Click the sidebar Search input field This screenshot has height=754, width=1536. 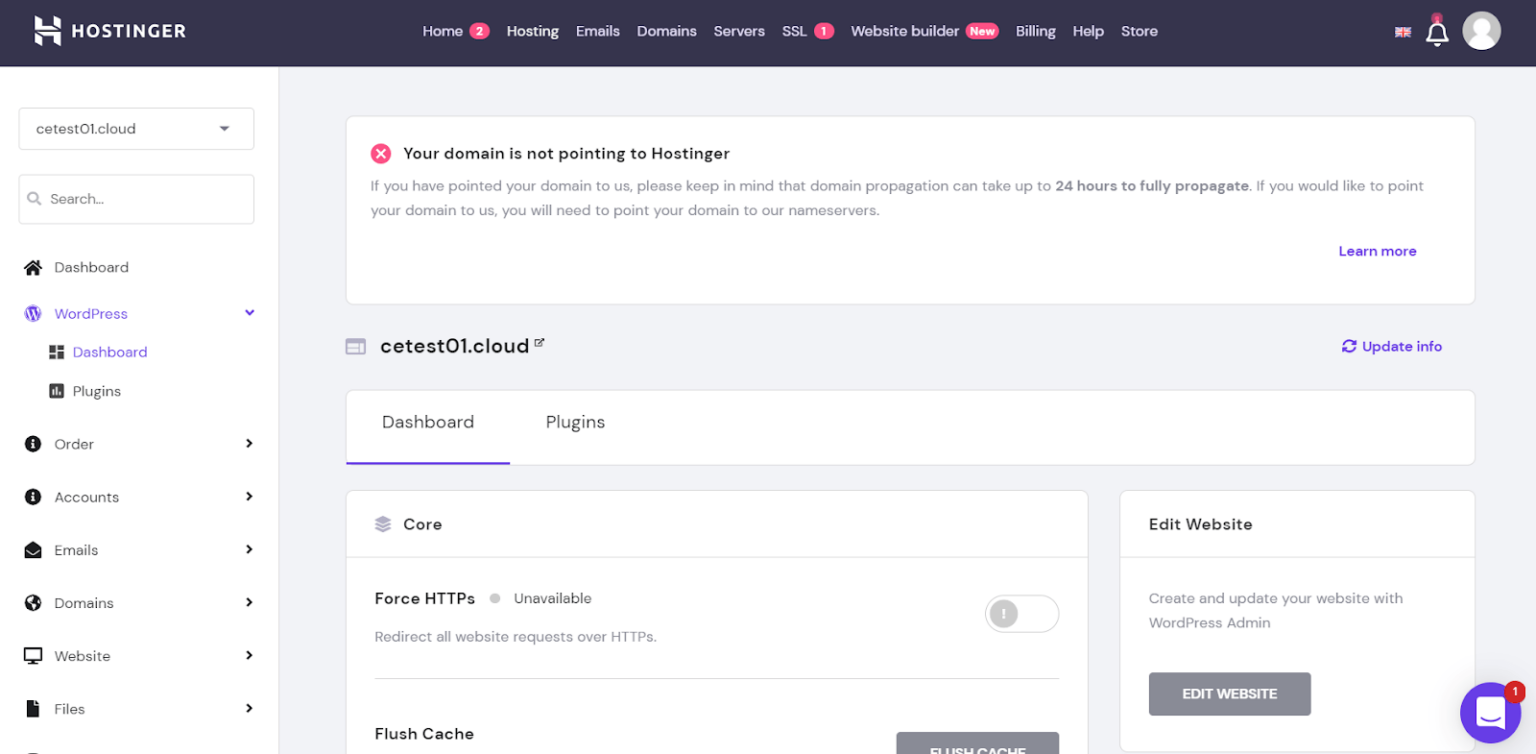pyautogui.click(x=136, y=199)
